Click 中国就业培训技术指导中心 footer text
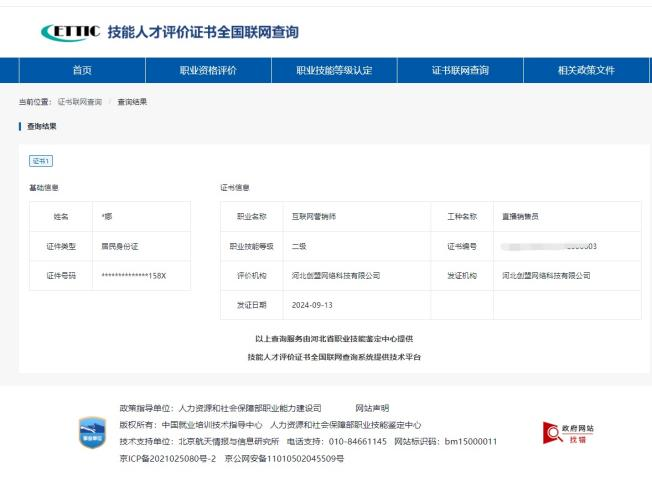Image resolution: width=652 pixels, height=481 pixels. click(x=212, y=425)
